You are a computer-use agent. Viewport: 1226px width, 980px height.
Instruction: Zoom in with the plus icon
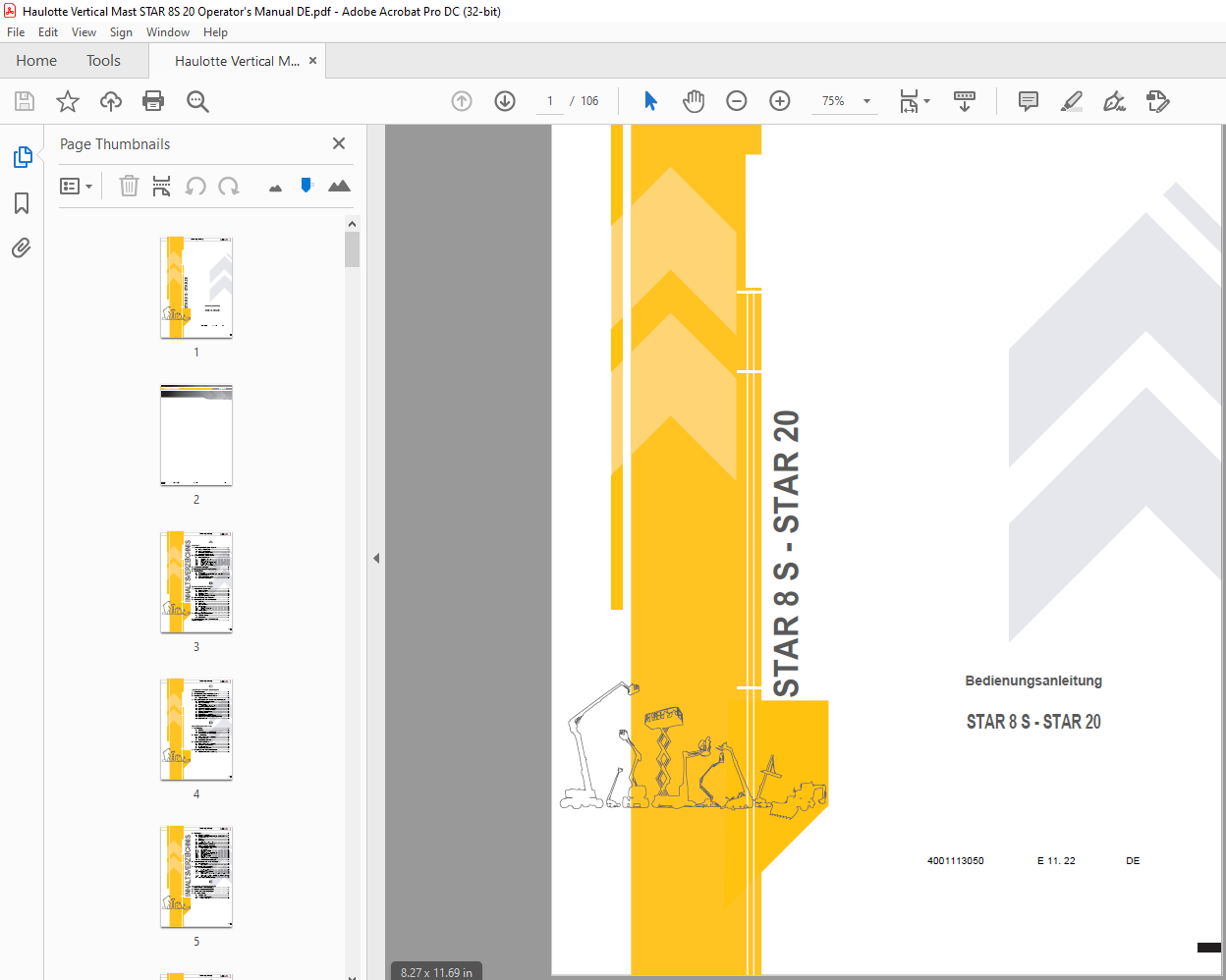pyautogui.click(x=780, y=101)
